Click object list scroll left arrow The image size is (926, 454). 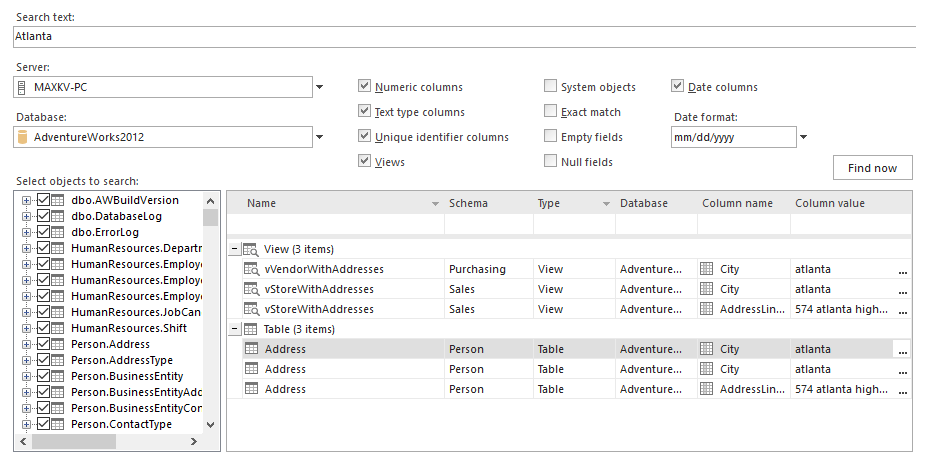[x=24, y=442]
